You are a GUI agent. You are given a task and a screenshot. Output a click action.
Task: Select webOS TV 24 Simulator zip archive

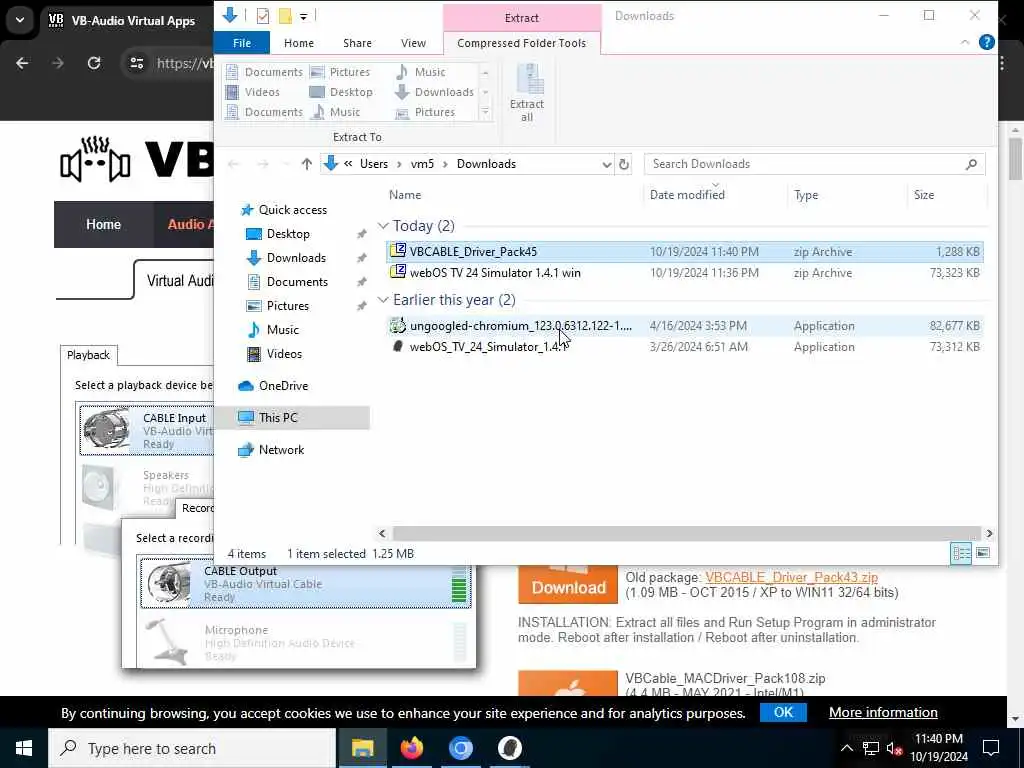pyautogui.click(x=684, y=273)
